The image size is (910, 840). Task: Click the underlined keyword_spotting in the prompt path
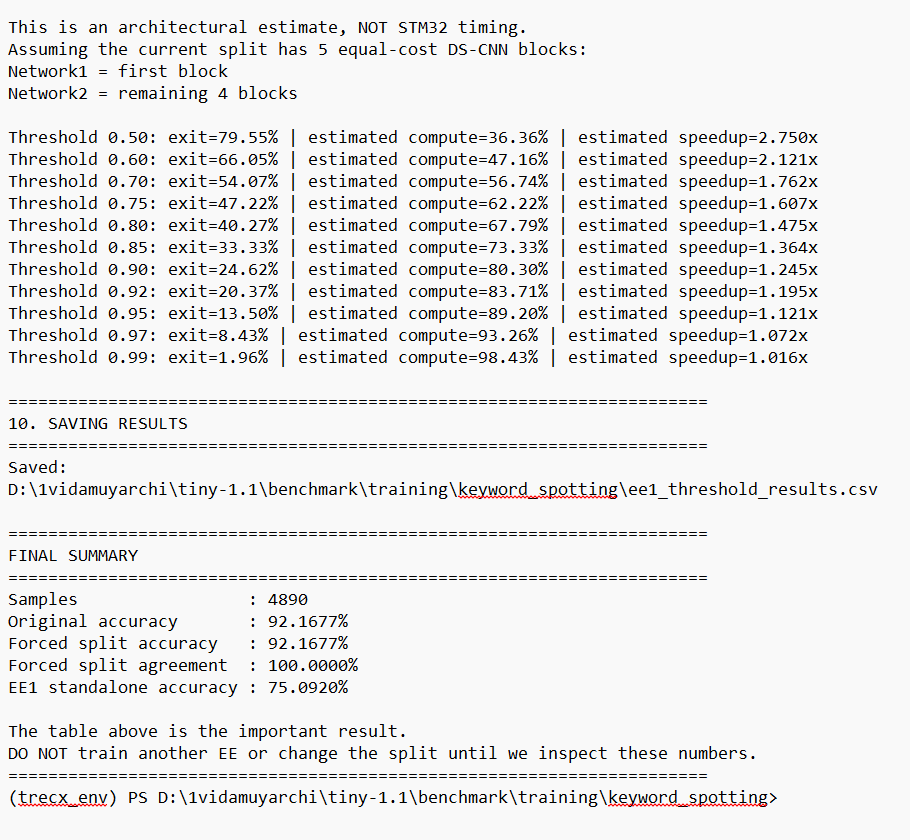(688, 798)
